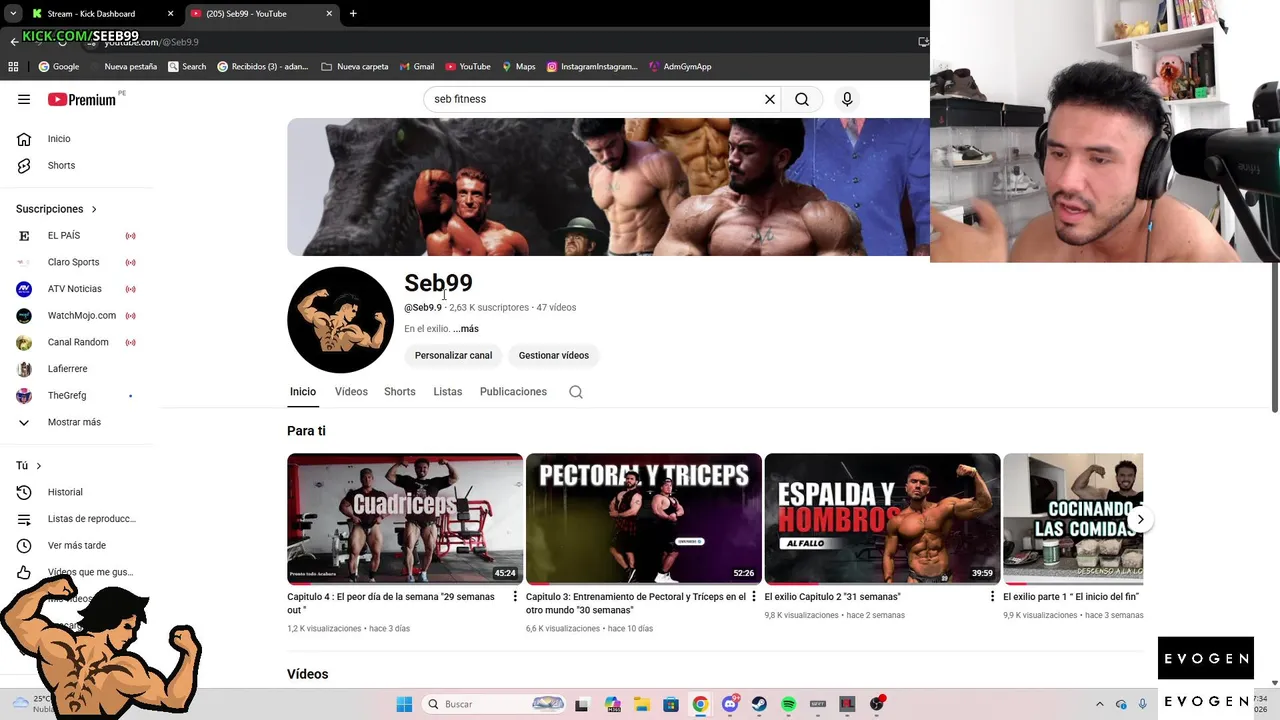1280x720 pixels.
Task: Click the Gestionar vídeos button
Action: [554, 355]
